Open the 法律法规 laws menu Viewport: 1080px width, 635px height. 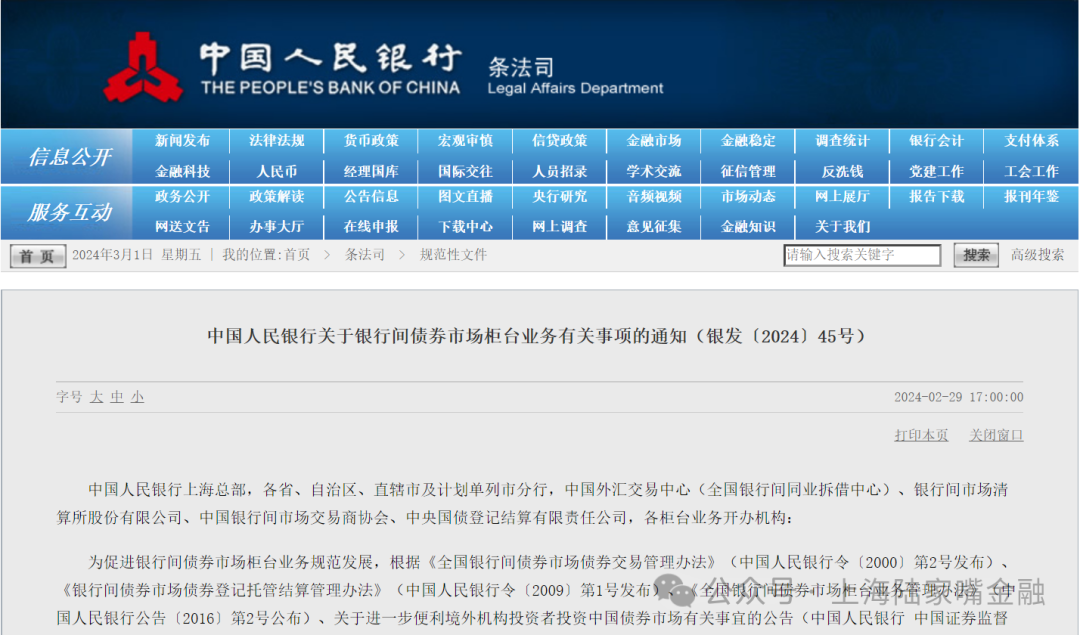click(x=277, y=141)
